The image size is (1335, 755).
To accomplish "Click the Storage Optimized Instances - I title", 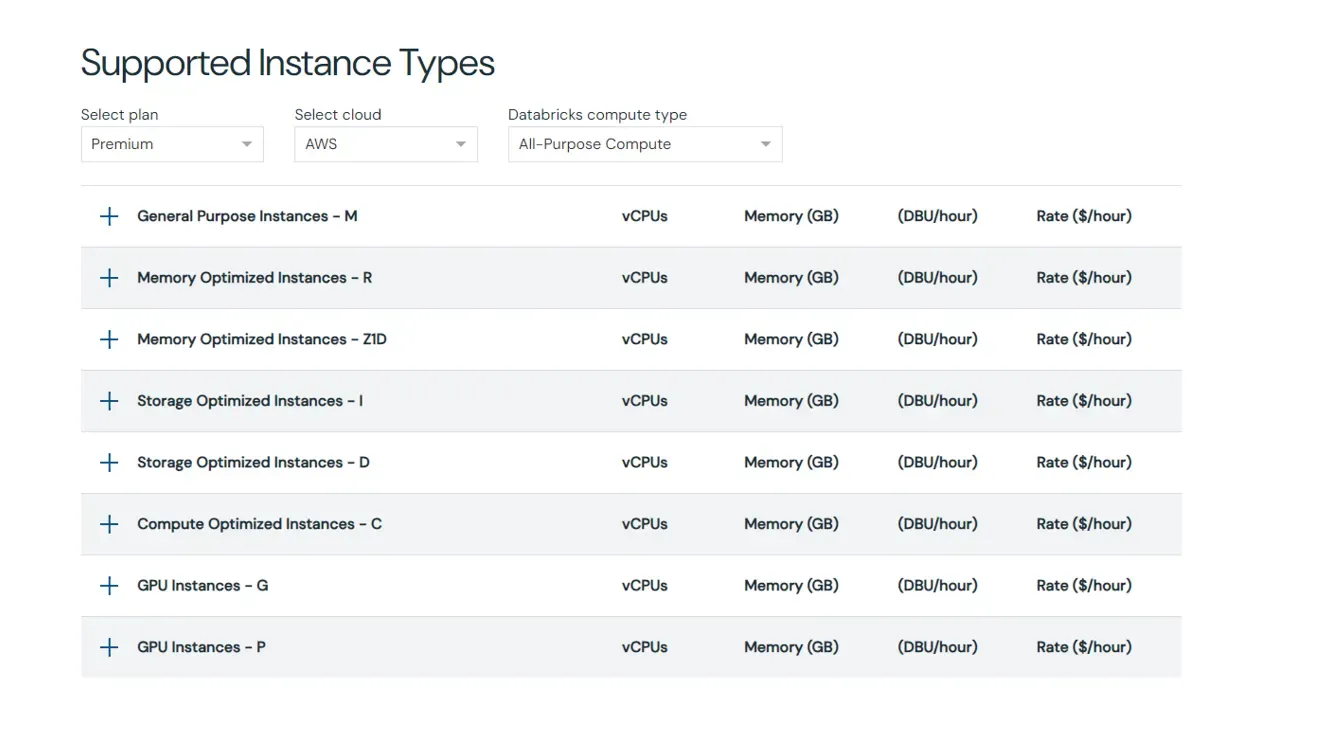I will click(x=250, y=401).
